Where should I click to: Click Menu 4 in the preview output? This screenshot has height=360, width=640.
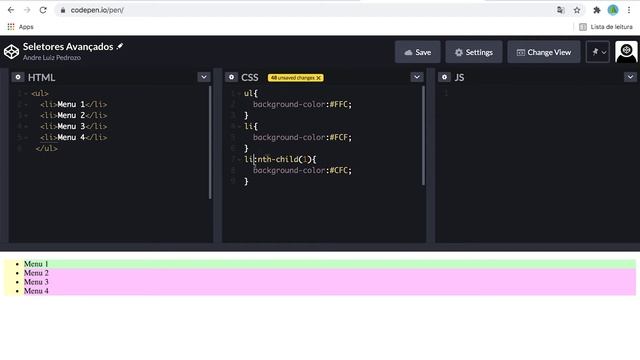[36, 291]
